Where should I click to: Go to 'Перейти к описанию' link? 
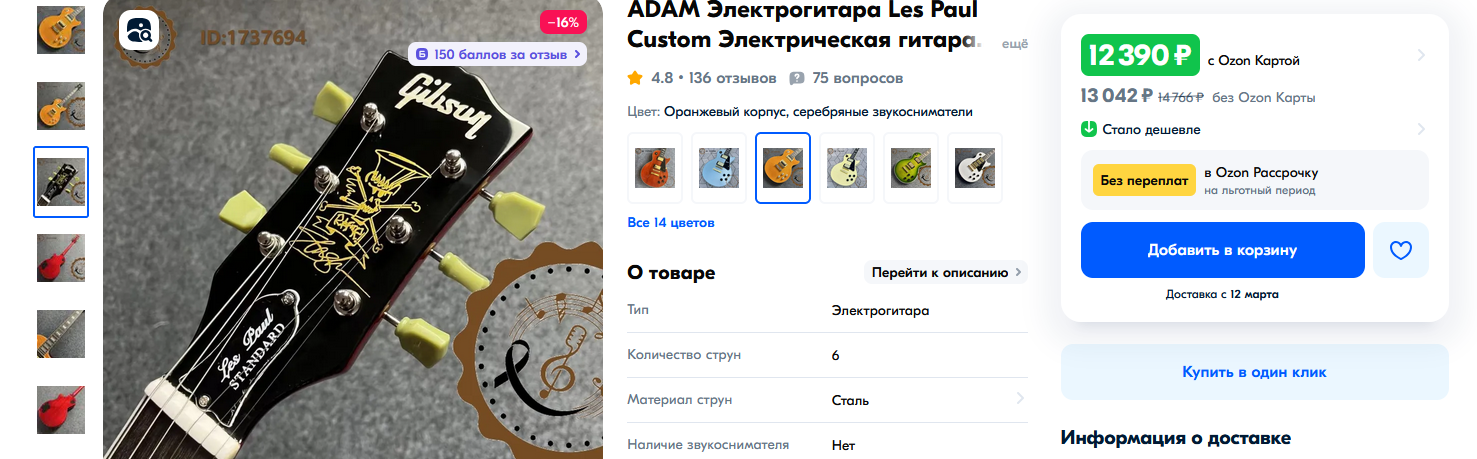pos(946,272)
